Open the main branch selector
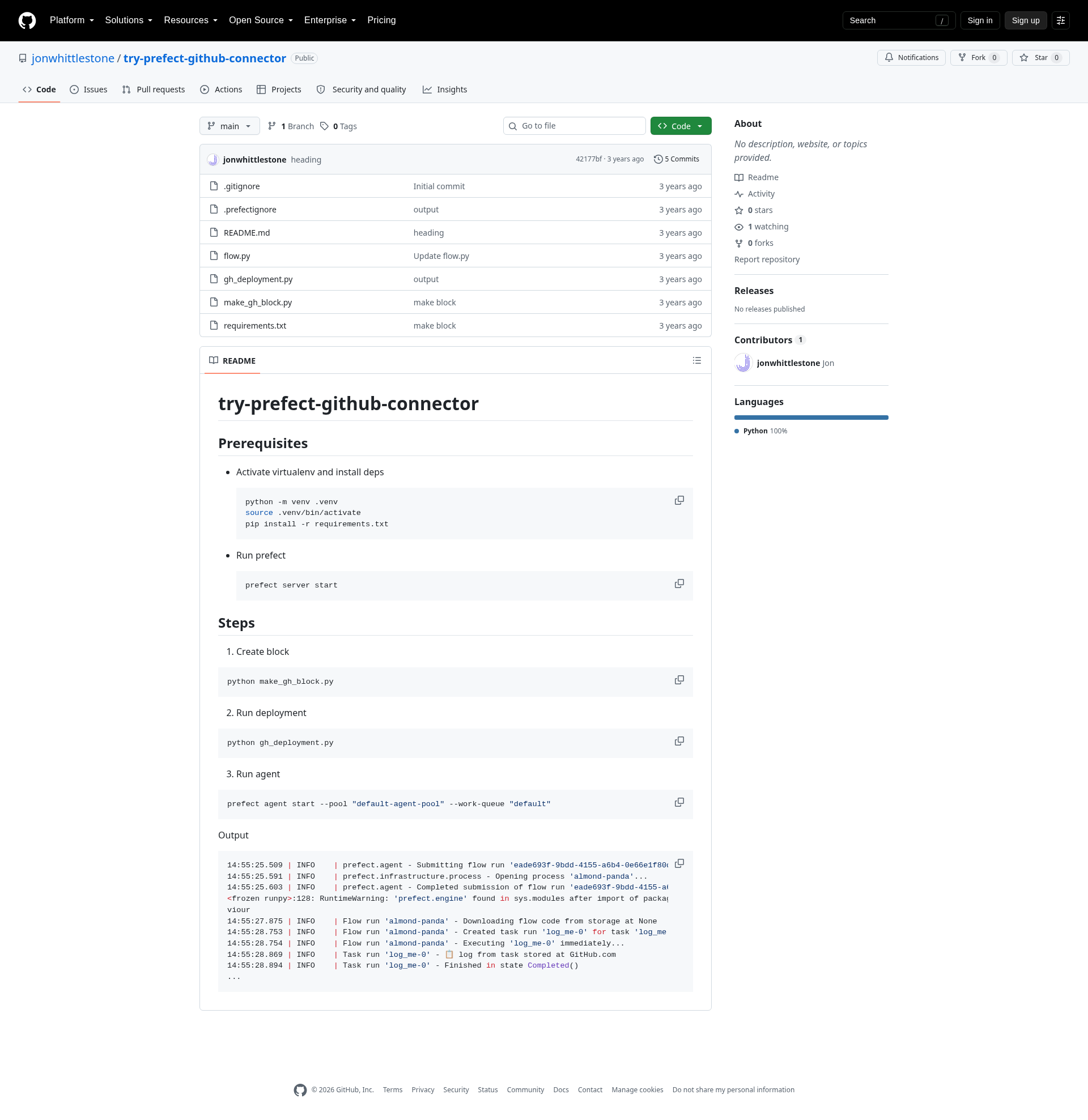This screenshot has width=1088, height=1120. [x=230, y=126]
